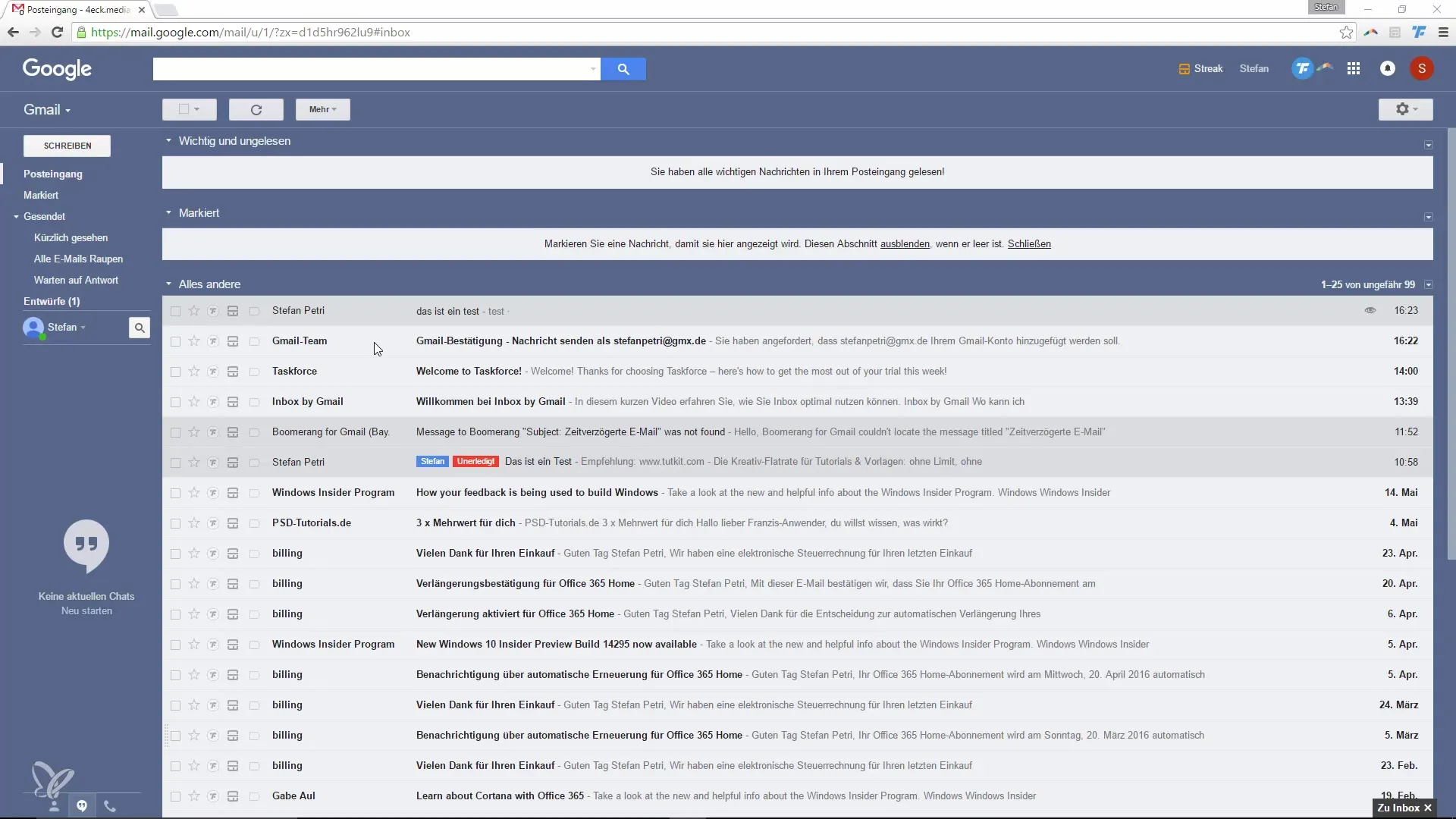This screenshot has height=819, width=1456.
Task: Tick checkbox for PSD-Tutorials.de email
Action: pyautogui.click(x=175, y=523)
